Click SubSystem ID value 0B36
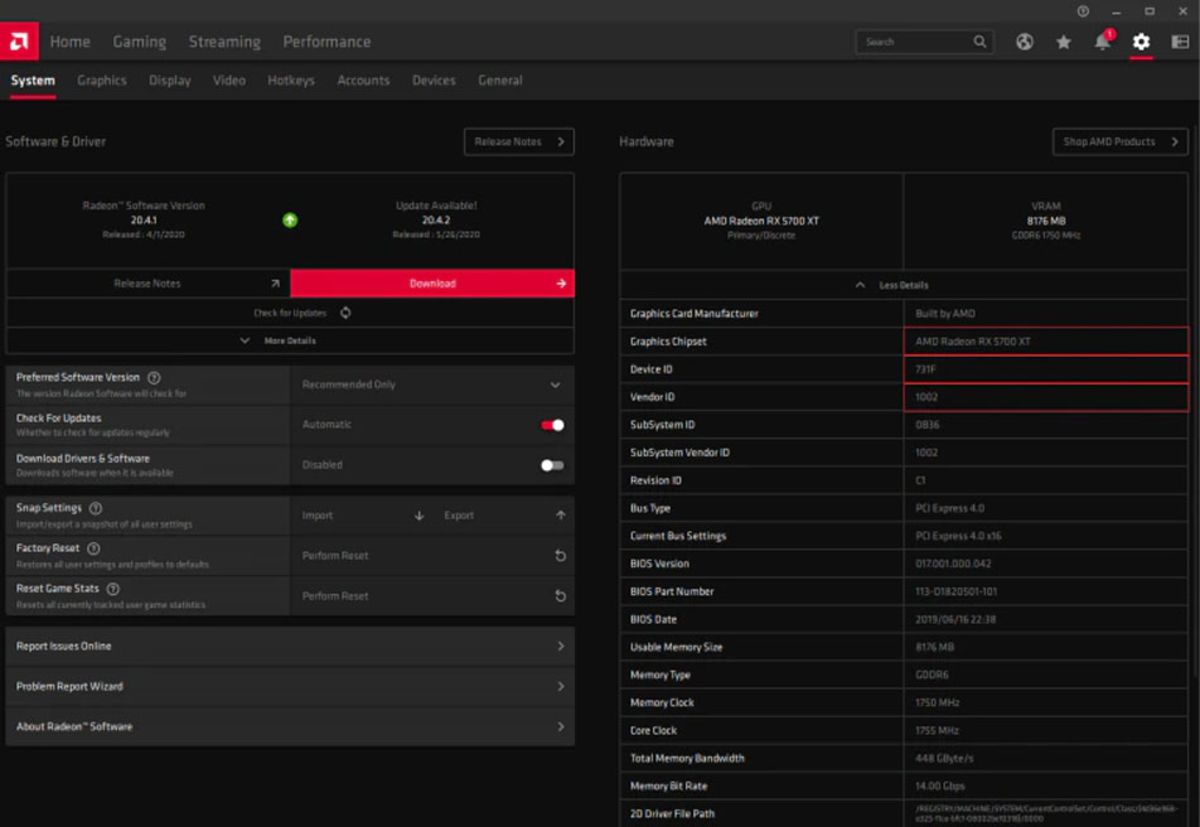 click(928, 425)
